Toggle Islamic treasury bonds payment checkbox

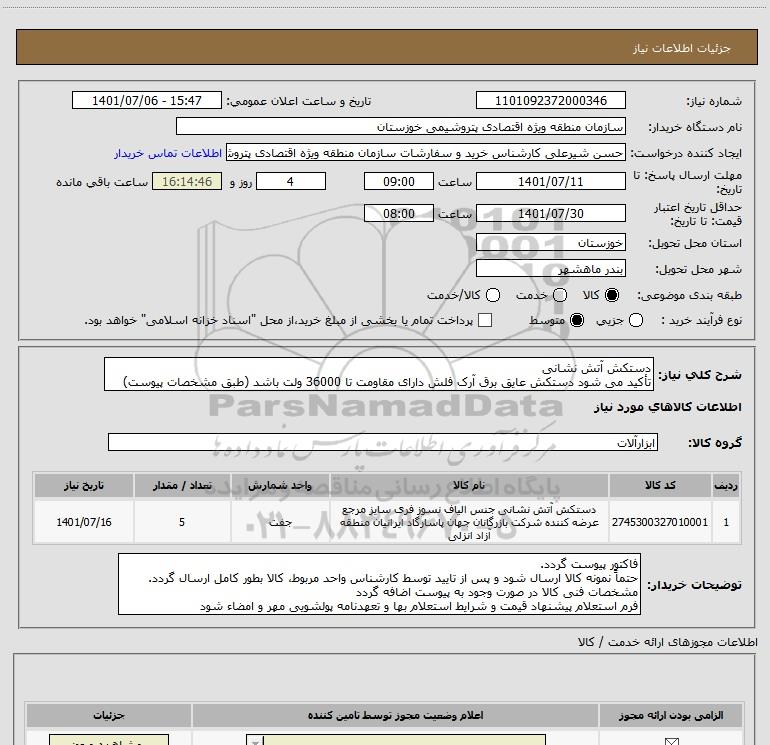coord(485,320)
